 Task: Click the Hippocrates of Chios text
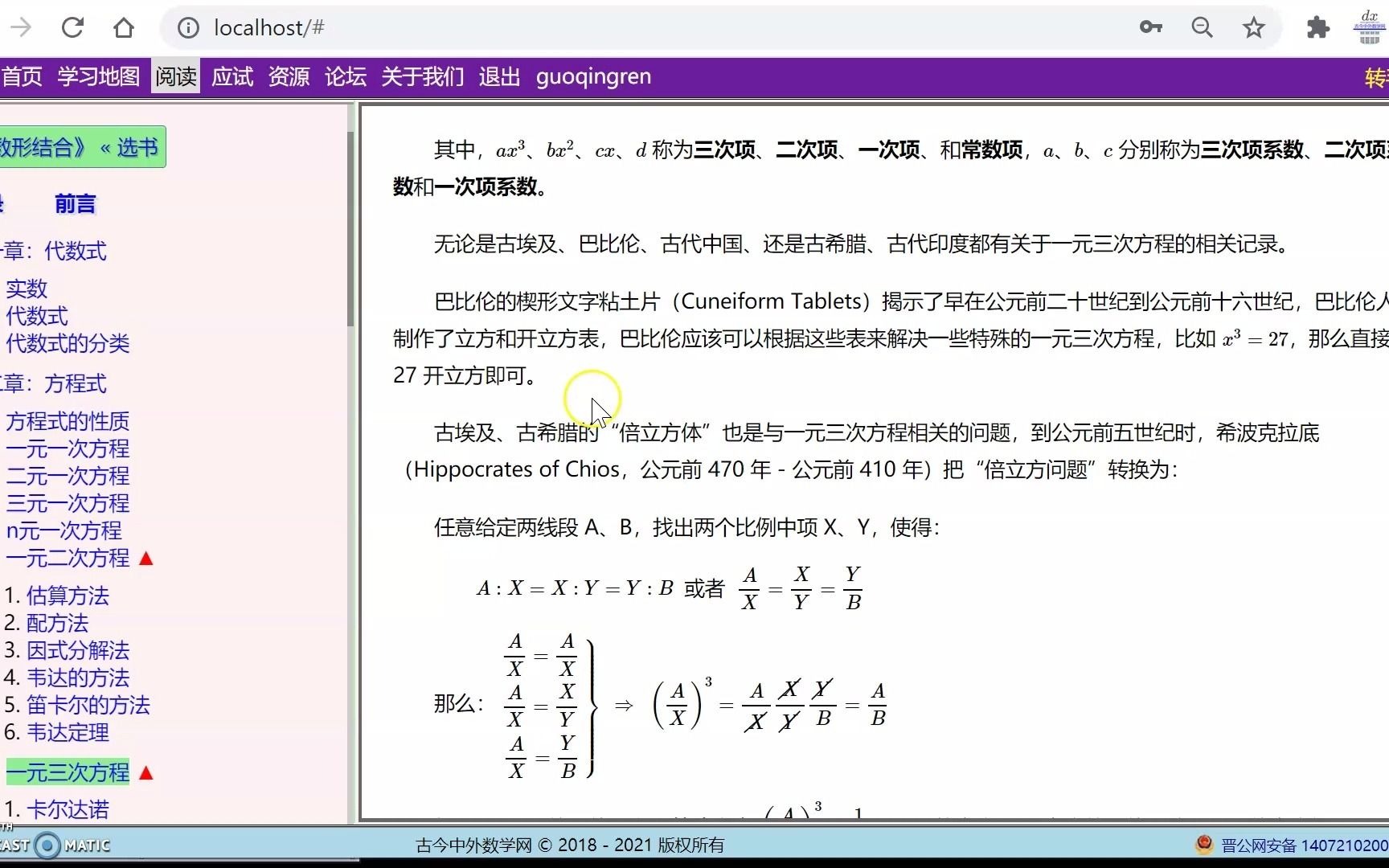point(517,469)
